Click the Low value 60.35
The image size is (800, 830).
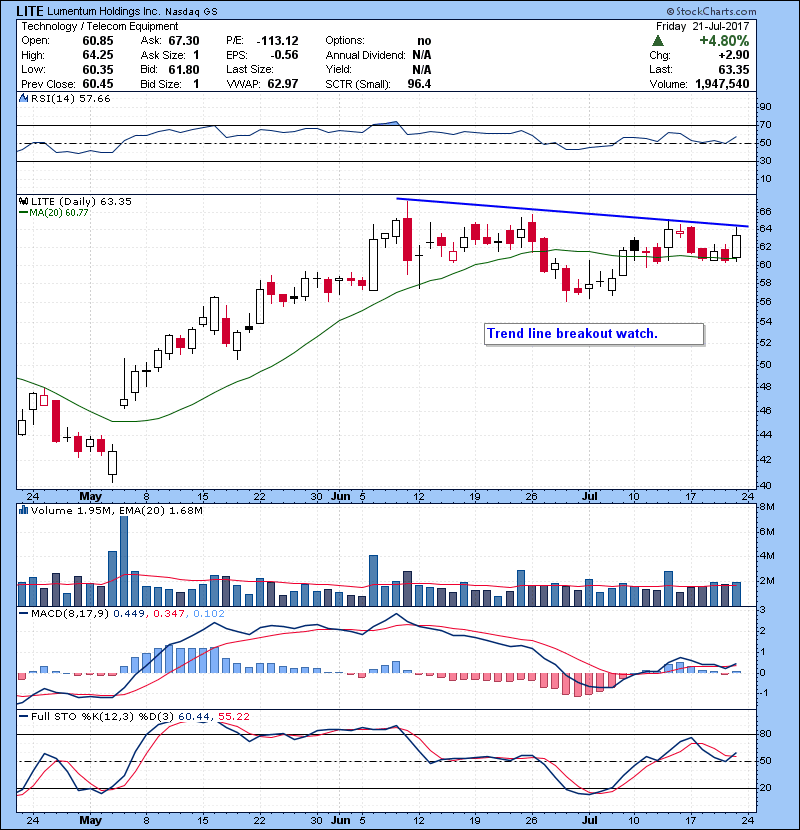(98, 69)
